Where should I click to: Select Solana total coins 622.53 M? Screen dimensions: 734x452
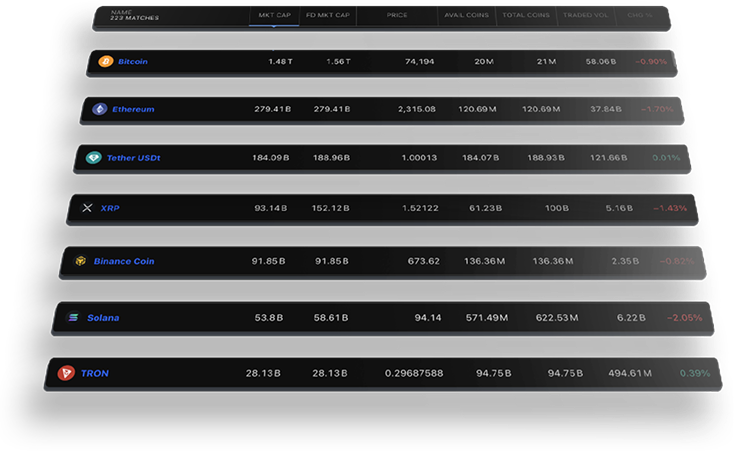(557, 318)
